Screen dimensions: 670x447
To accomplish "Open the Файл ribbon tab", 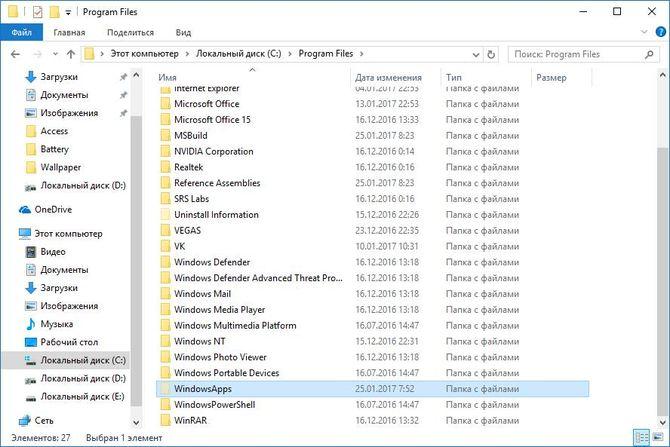I will [21, 32].
